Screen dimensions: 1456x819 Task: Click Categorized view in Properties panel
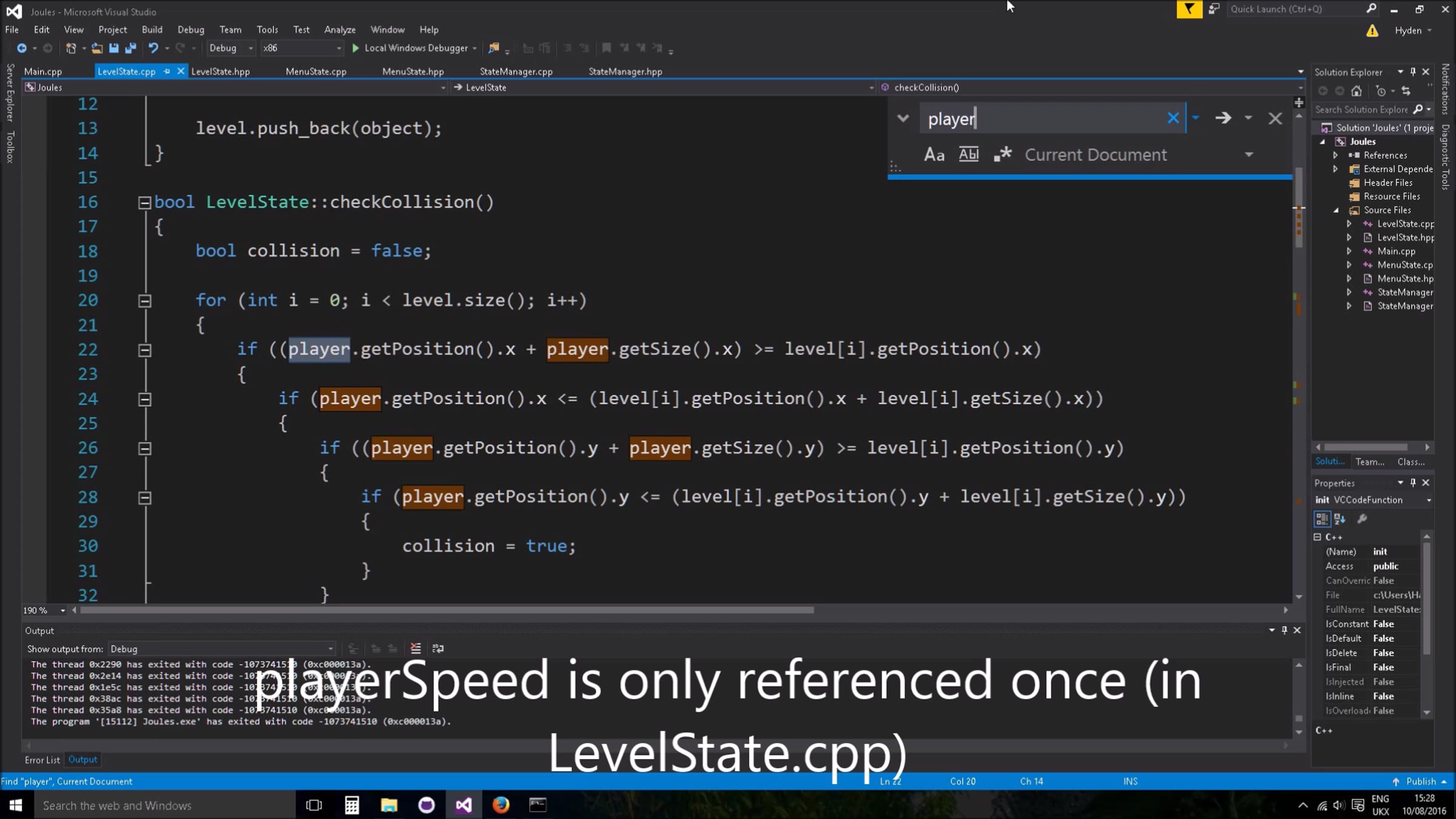1321,519
